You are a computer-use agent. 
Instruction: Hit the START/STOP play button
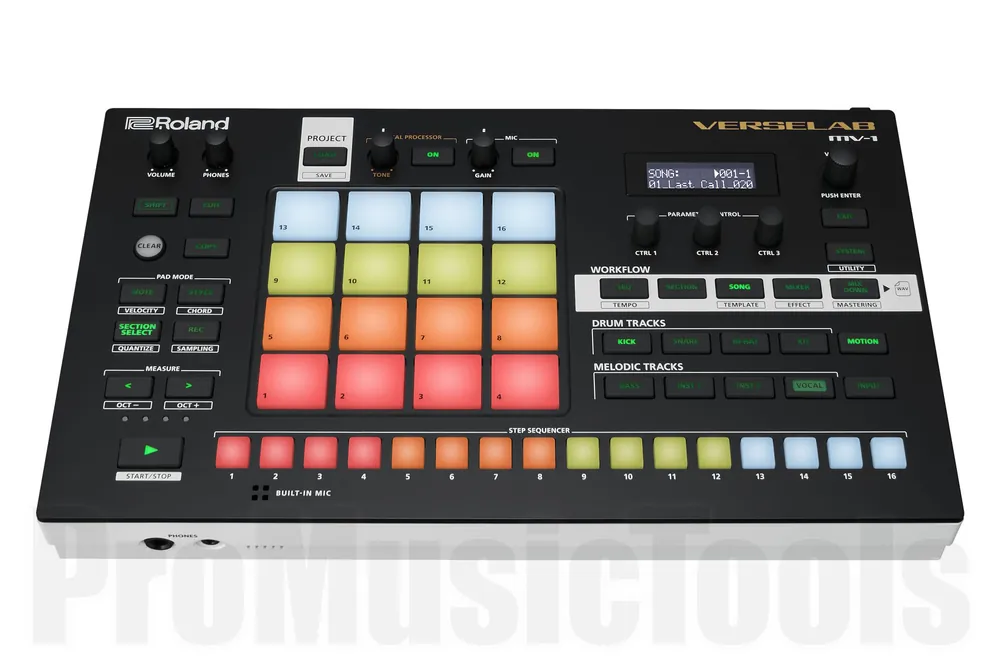151,451
